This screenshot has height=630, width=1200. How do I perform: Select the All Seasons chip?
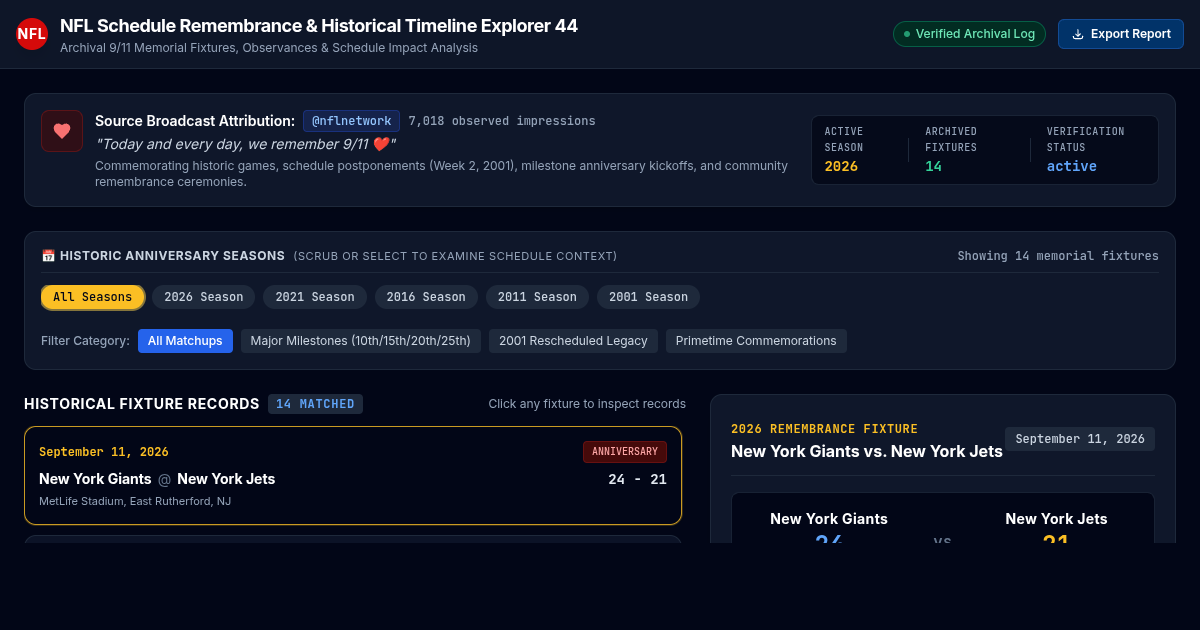93,297
